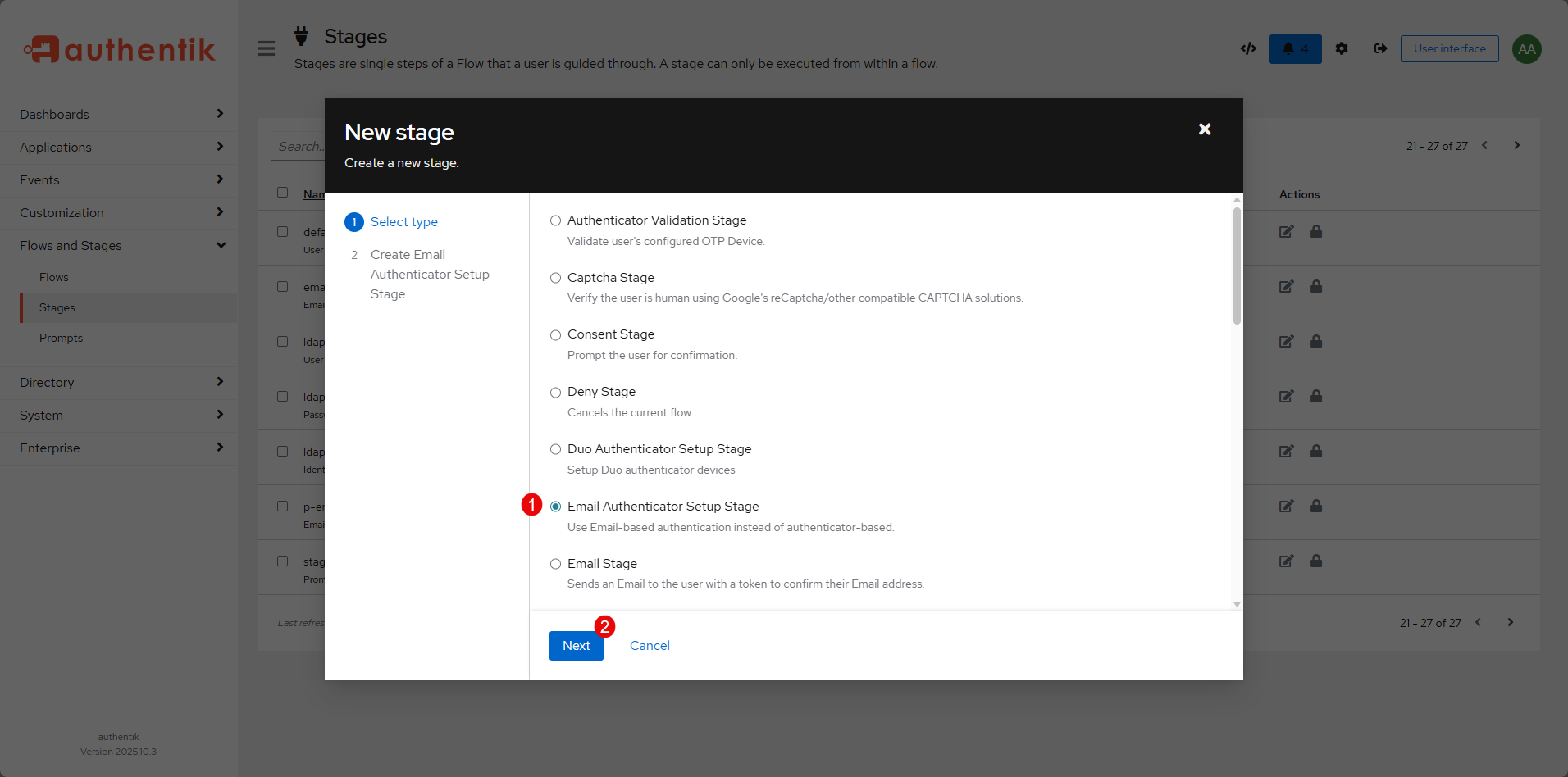Toggle the hamburger sidebar menu
This screenshot has width=1568, height=777.
[x=266, y=49]
